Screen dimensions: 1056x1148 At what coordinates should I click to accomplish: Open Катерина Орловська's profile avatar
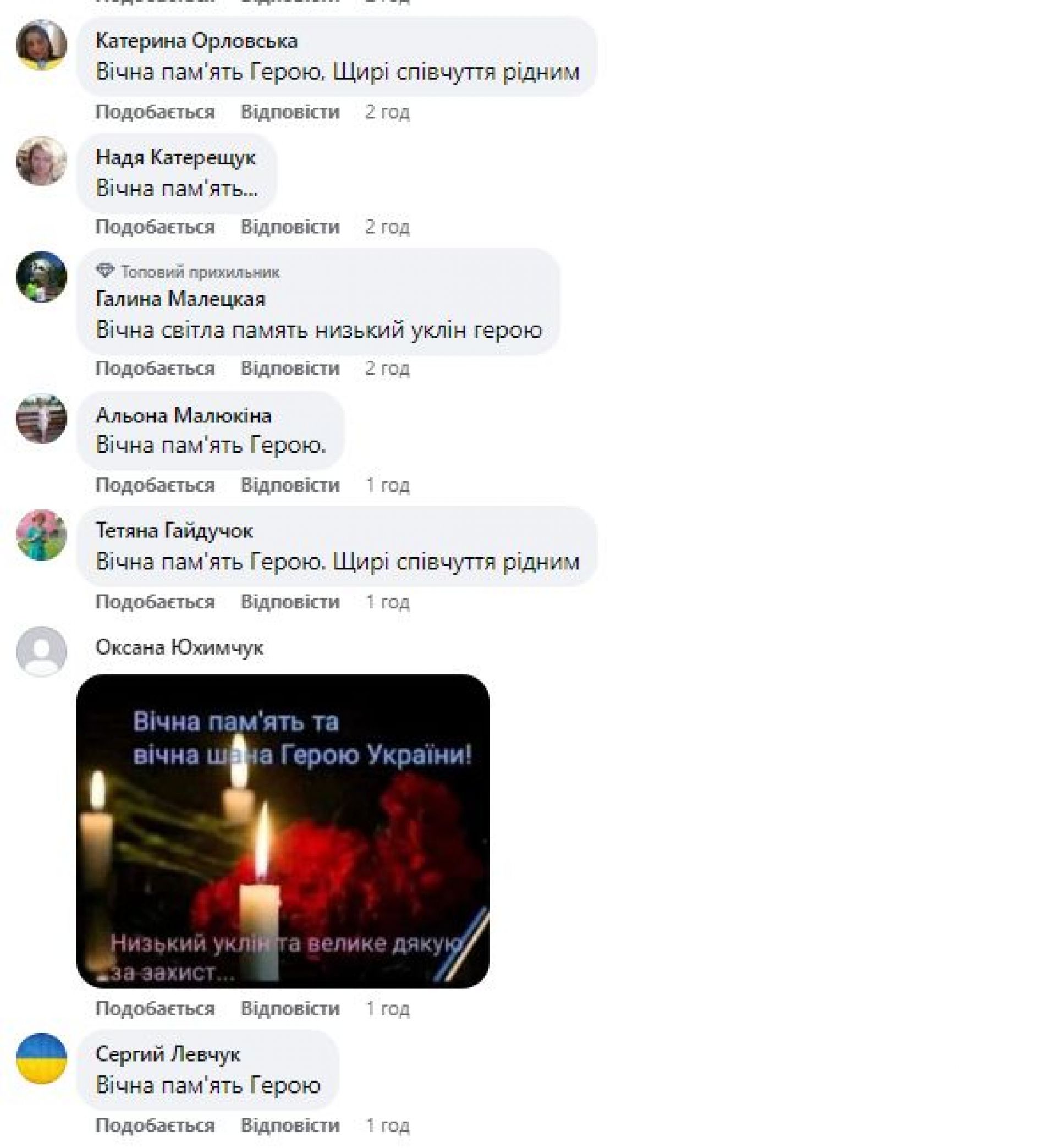pos(41,45)
